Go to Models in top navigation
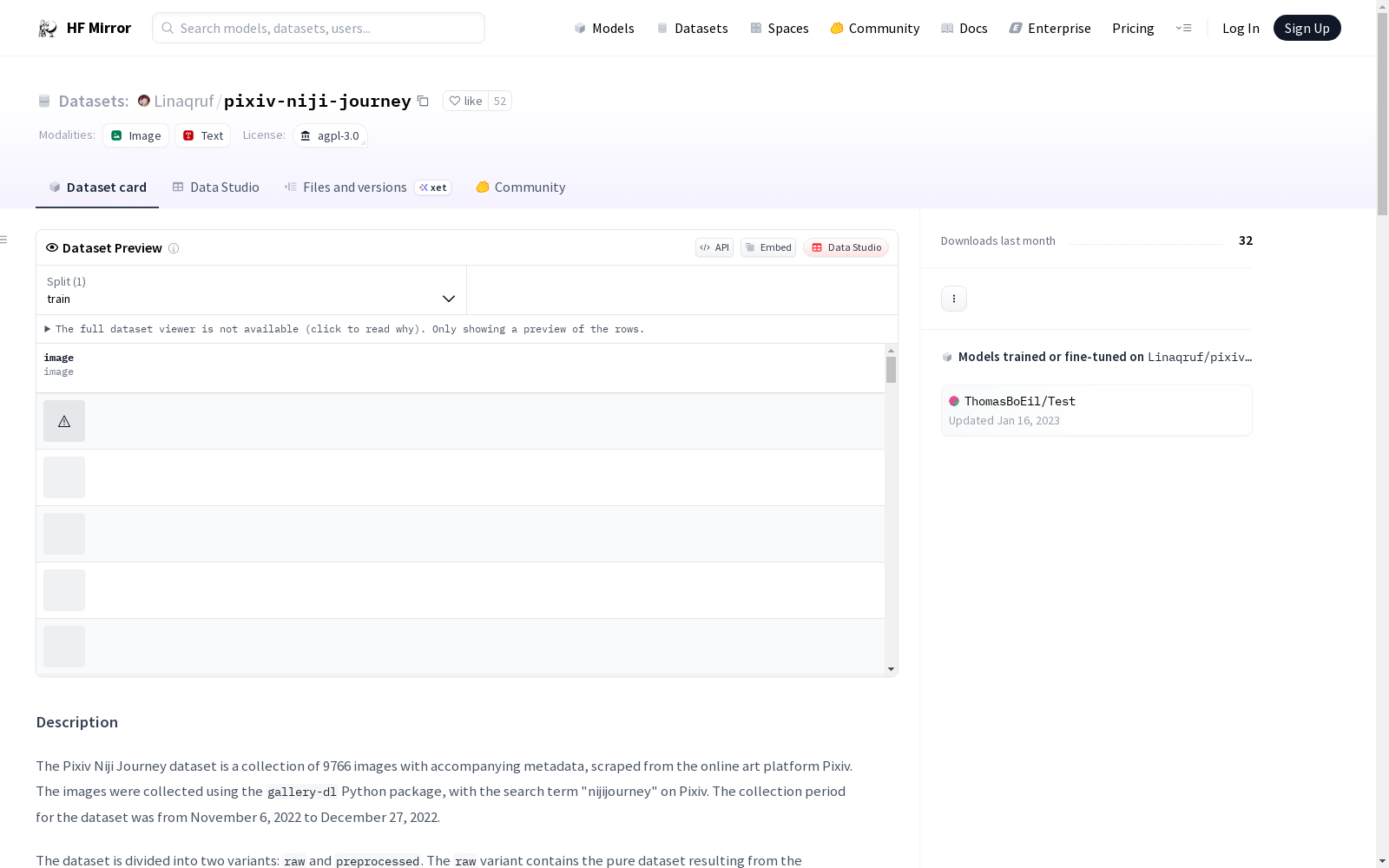The image size is (1389, 868). [x=604, y=28]
